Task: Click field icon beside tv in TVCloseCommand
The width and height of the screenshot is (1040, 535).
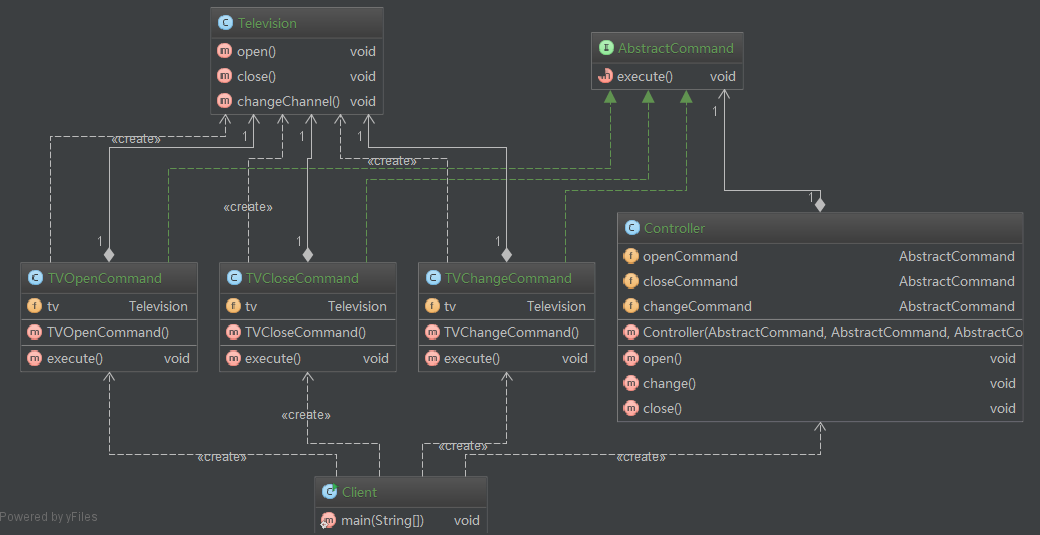Action: click(233, 306)
